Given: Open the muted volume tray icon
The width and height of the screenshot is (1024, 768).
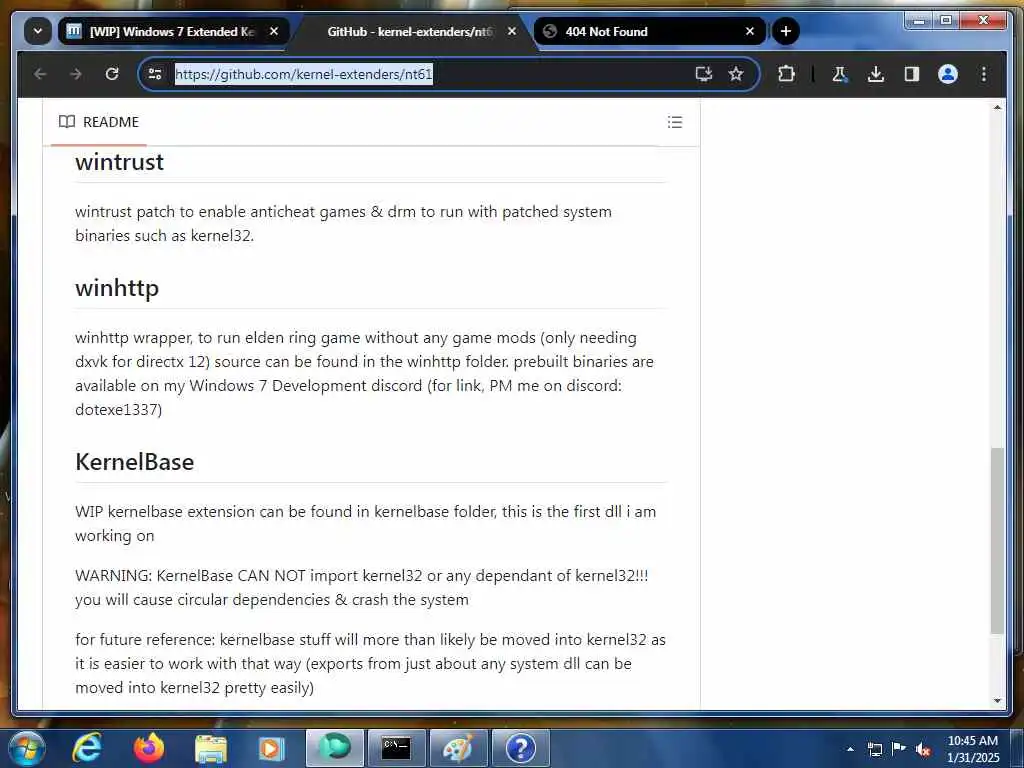Looking at the screenshot, I should (x=923, y=749).
